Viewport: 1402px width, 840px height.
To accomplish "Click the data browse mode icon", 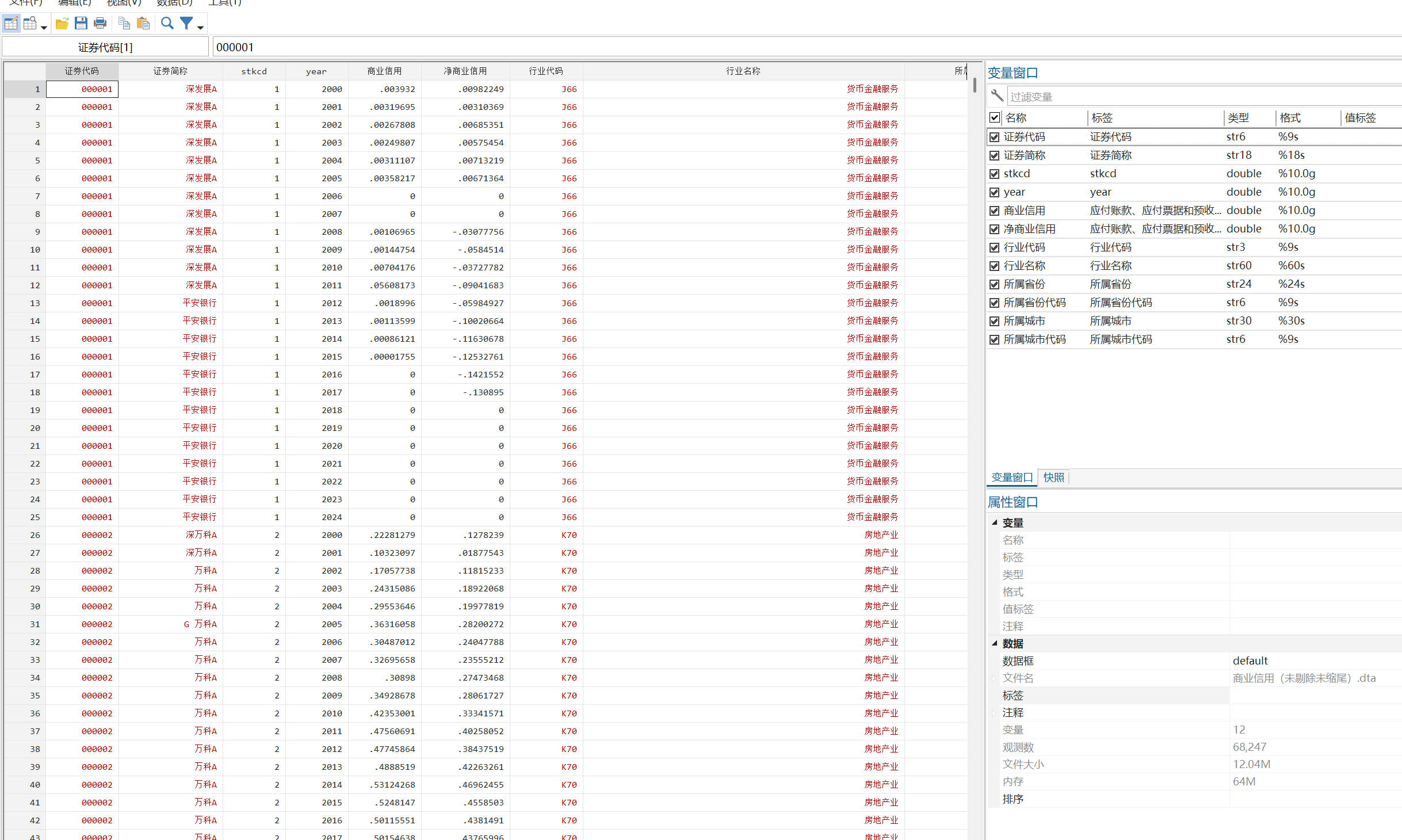I will click(x=30, y=24).
